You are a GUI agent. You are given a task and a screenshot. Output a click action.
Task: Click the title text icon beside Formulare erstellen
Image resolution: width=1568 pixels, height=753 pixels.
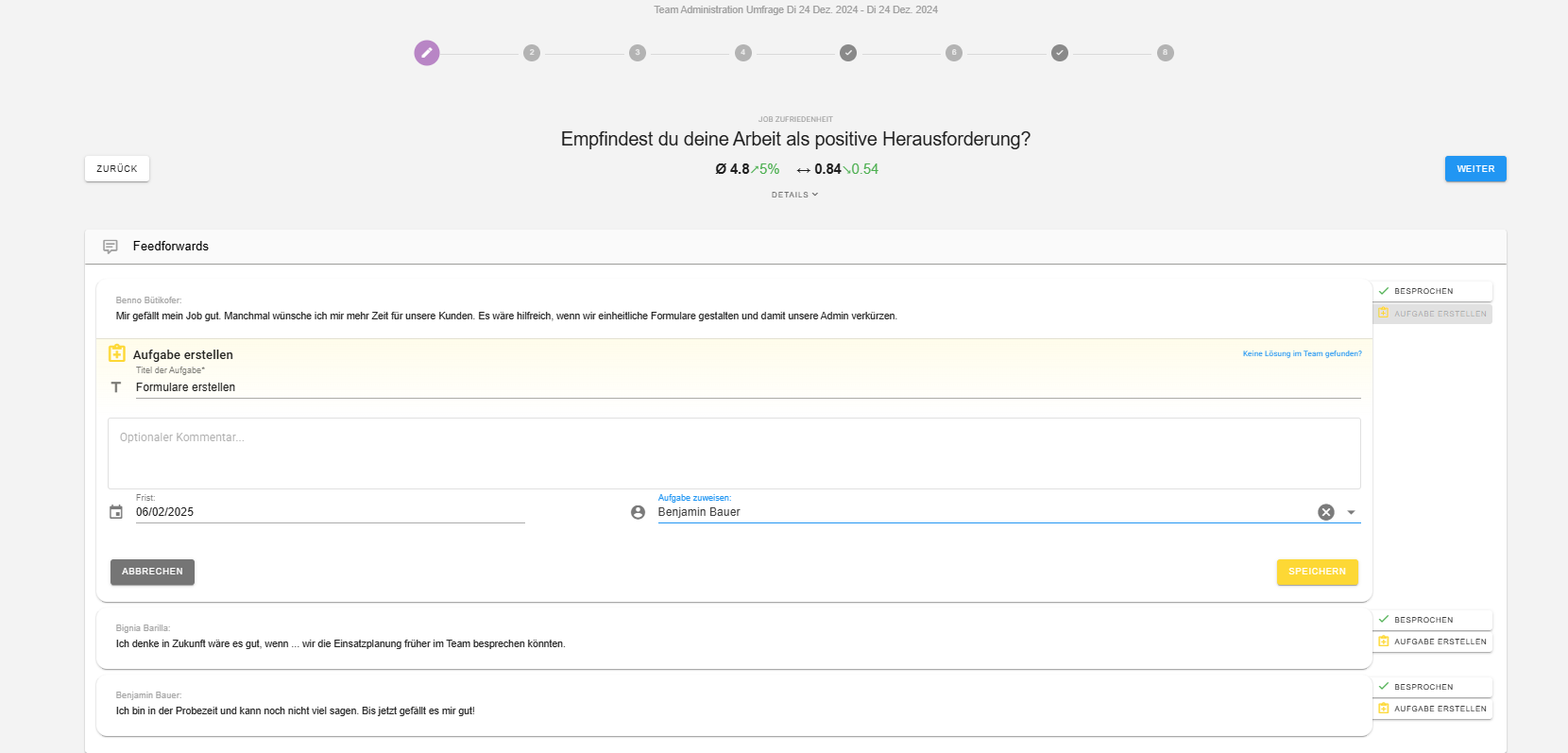tap(116, 387)
